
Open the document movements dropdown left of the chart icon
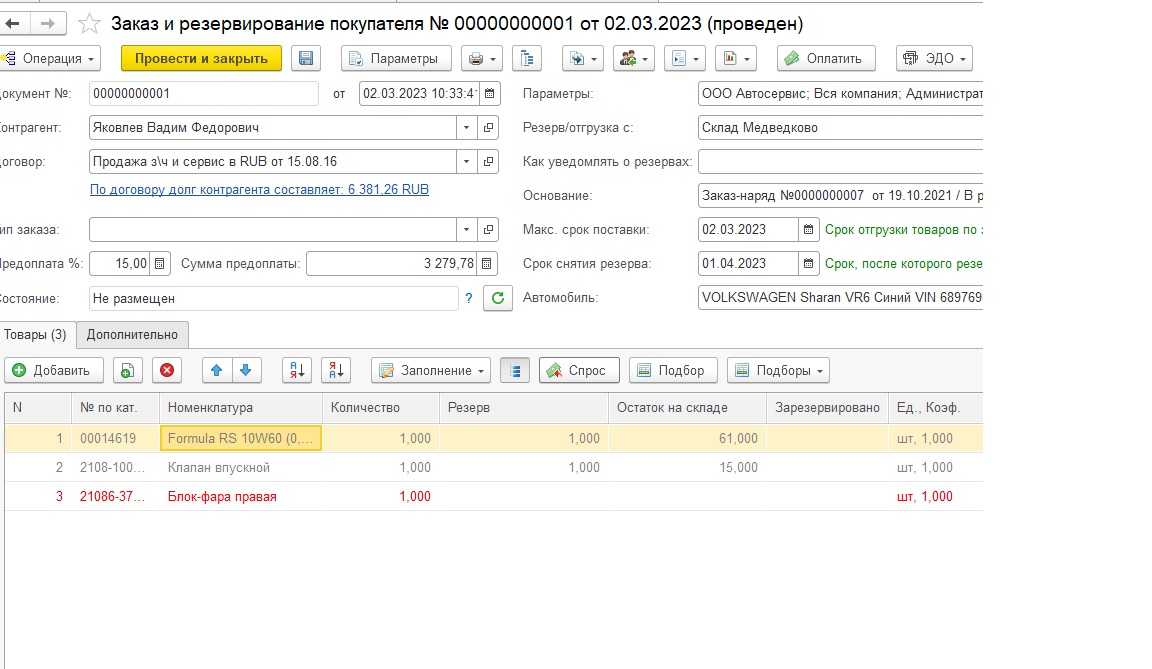(x=685, y=59)
